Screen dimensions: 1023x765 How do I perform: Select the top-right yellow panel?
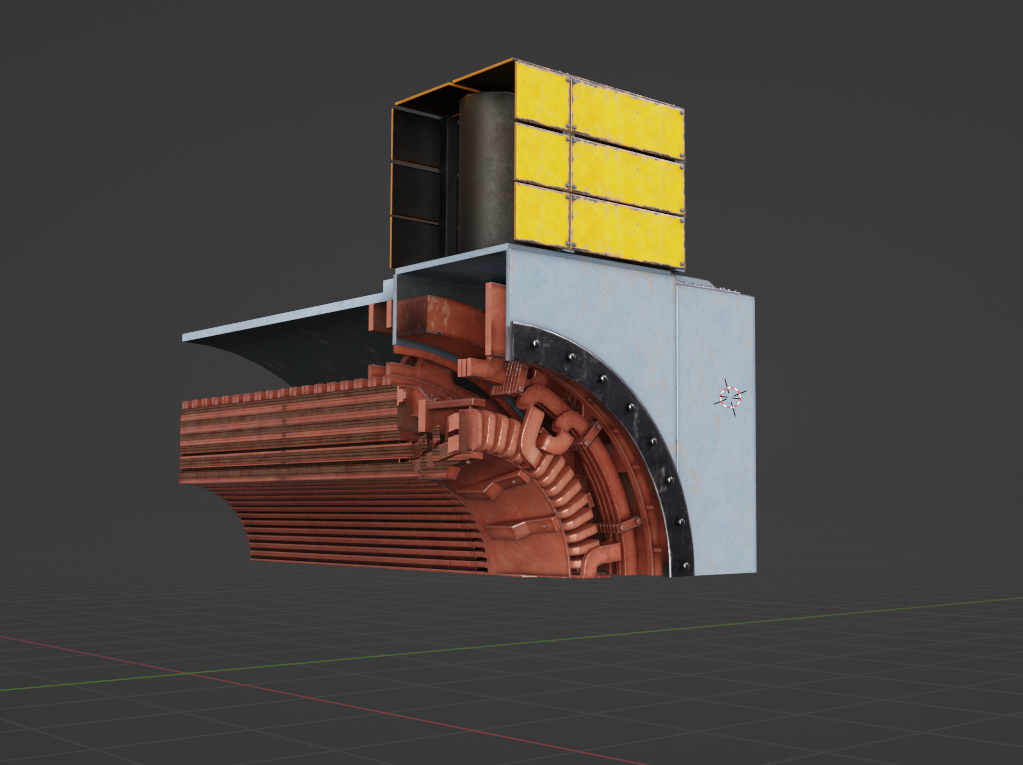point(627,114)
